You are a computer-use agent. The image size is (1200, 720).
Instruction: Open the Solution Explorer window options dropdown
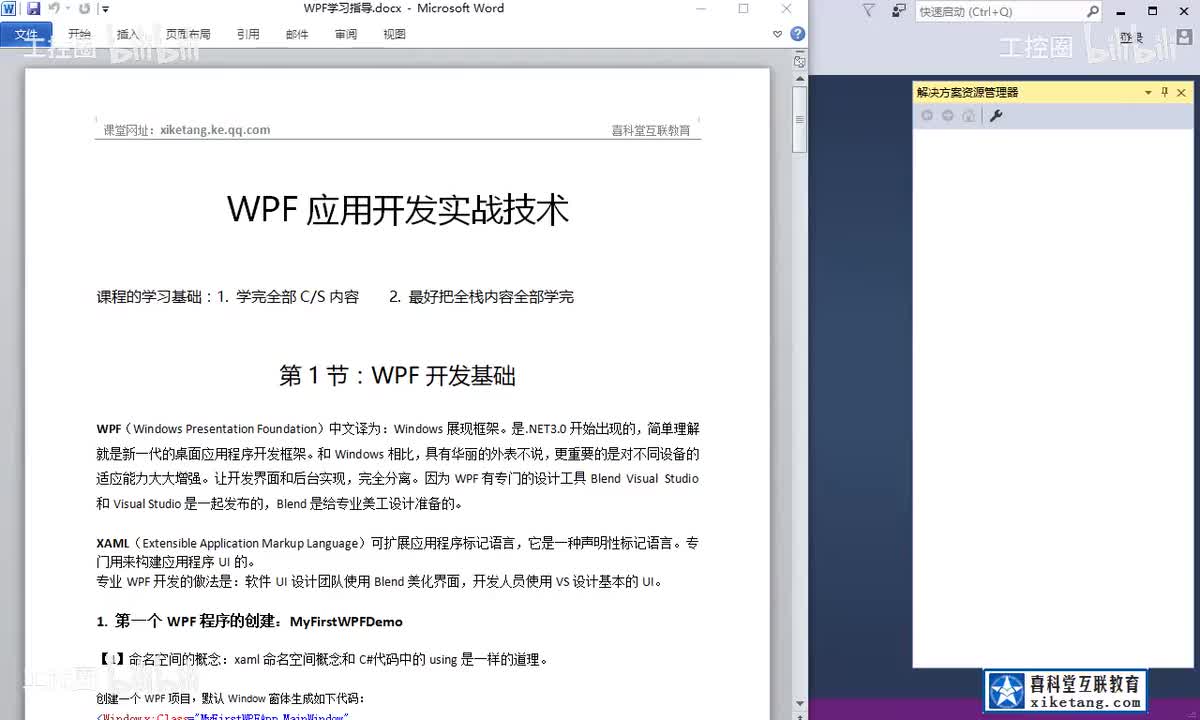coord(1148,92)
